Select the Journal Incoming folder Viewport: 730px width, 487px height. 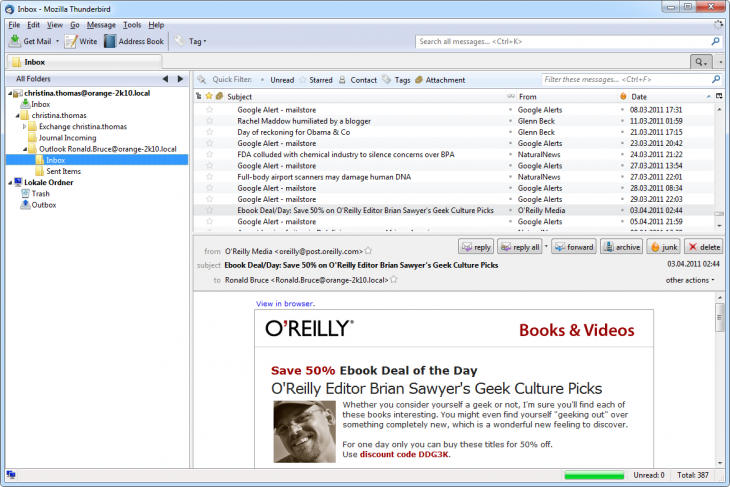click(62, 138)
